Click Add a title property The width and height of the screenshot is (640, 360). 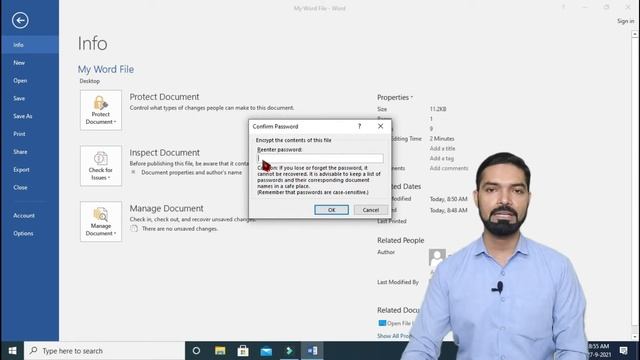click(x=442, y=149)
